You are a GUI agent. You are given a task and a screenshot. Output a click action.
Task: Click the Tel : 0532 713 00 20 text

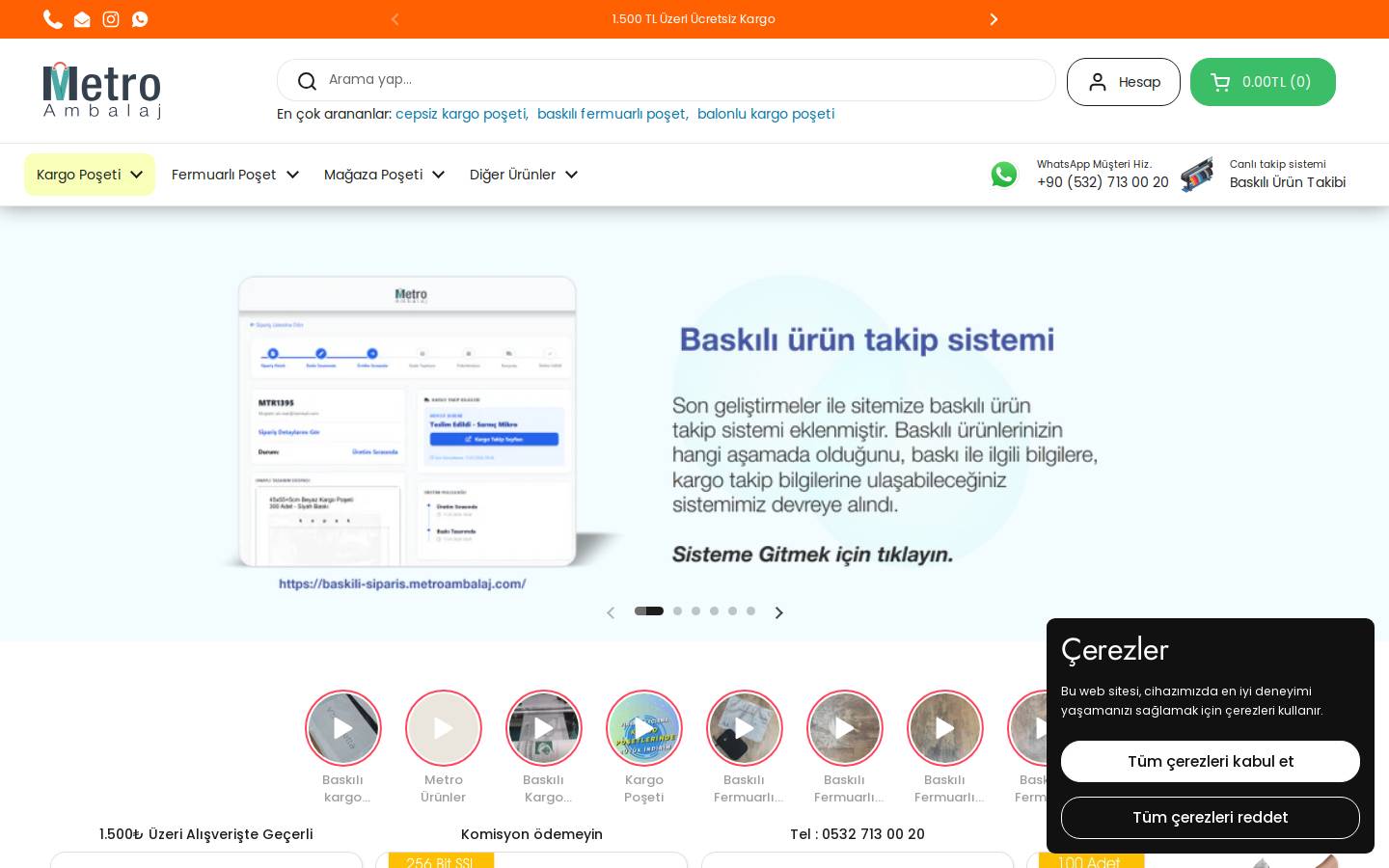pos(858,834)
